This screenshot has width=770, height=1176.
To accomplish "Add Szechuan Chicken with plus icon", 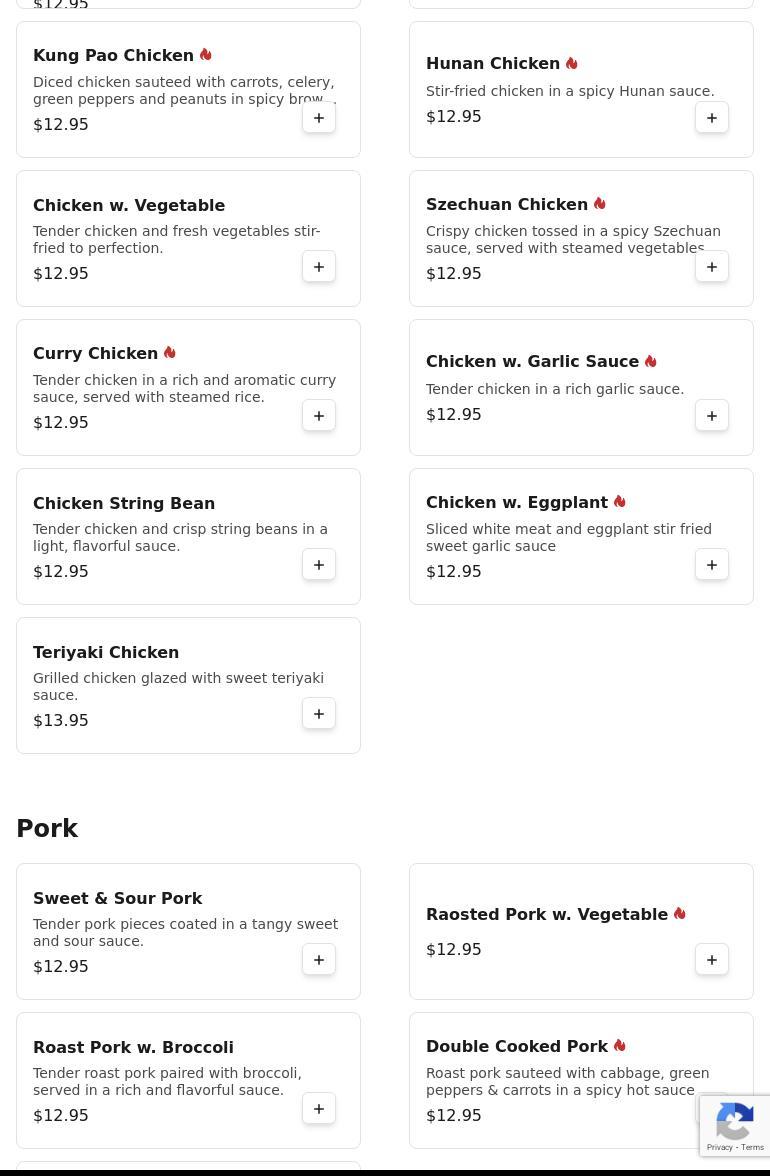I will (x=712, y=267).
